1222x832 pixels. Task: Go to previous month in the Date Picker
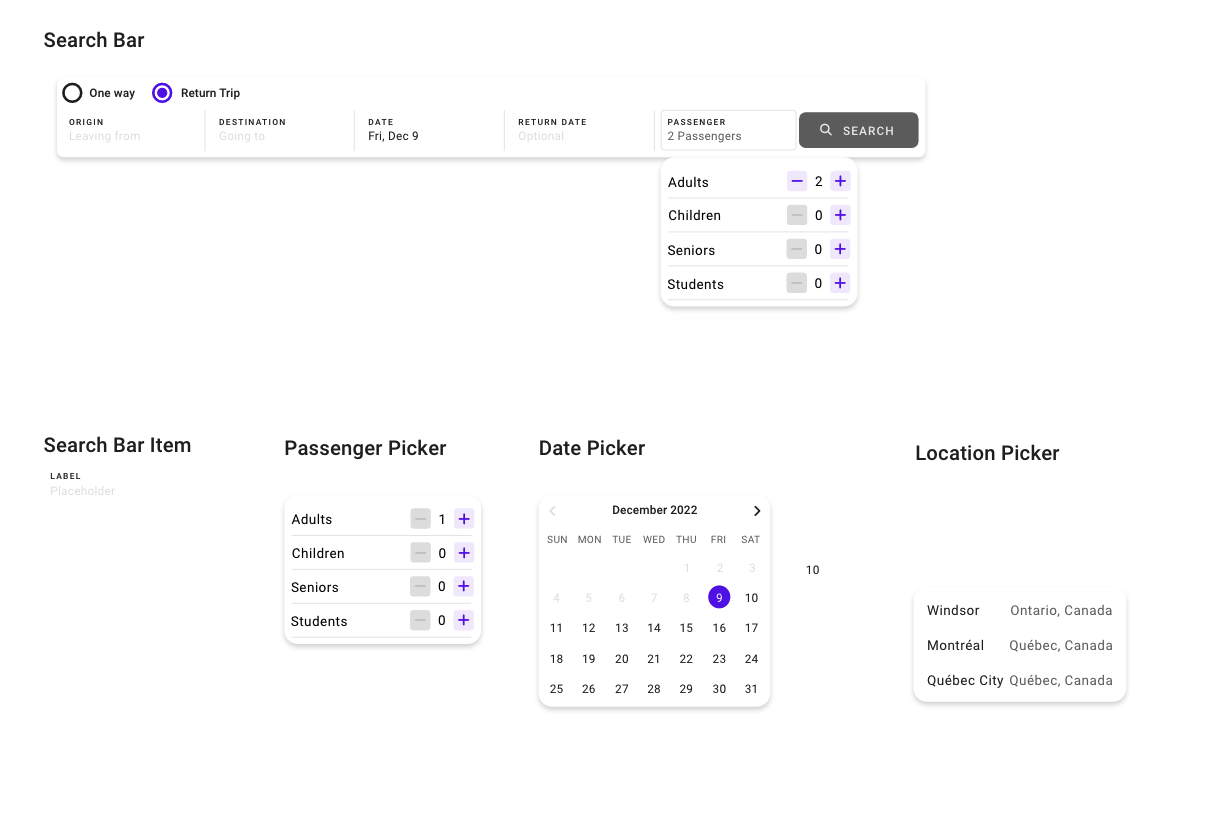(x=552, y=510)
